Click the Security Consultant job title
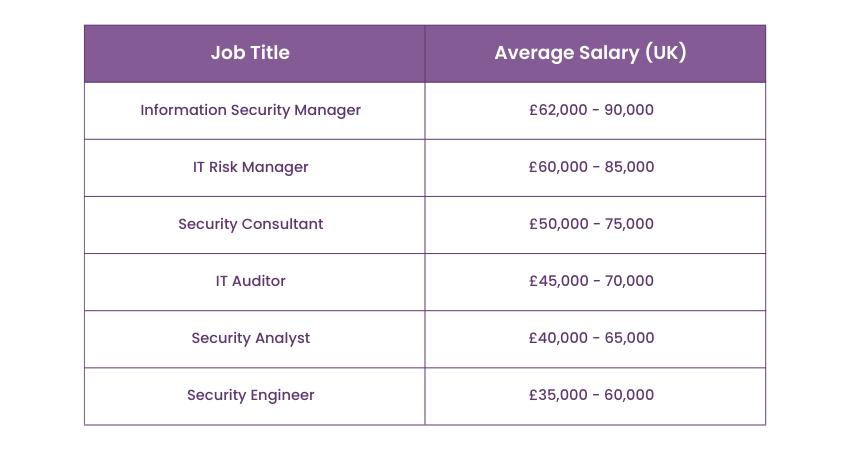Image resolution: width=850 pixels, height=450 pixels. (250, 224)
